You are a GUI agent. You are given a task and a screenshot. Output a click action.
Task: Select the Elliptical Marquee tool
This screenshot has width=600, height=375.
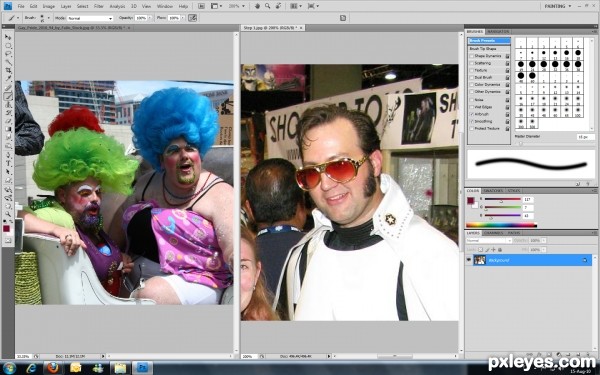click(x=8, y=46)
